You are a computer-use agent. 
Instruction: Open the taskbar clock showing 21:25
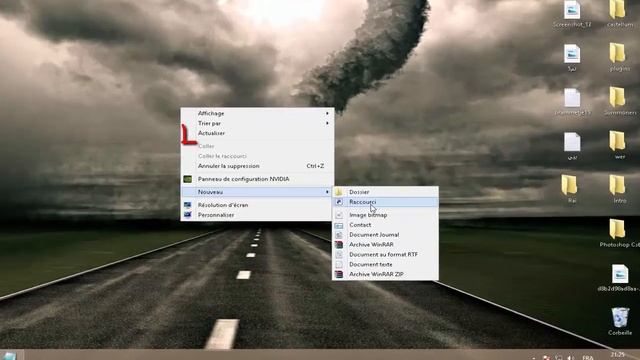(x=618, y=355)
